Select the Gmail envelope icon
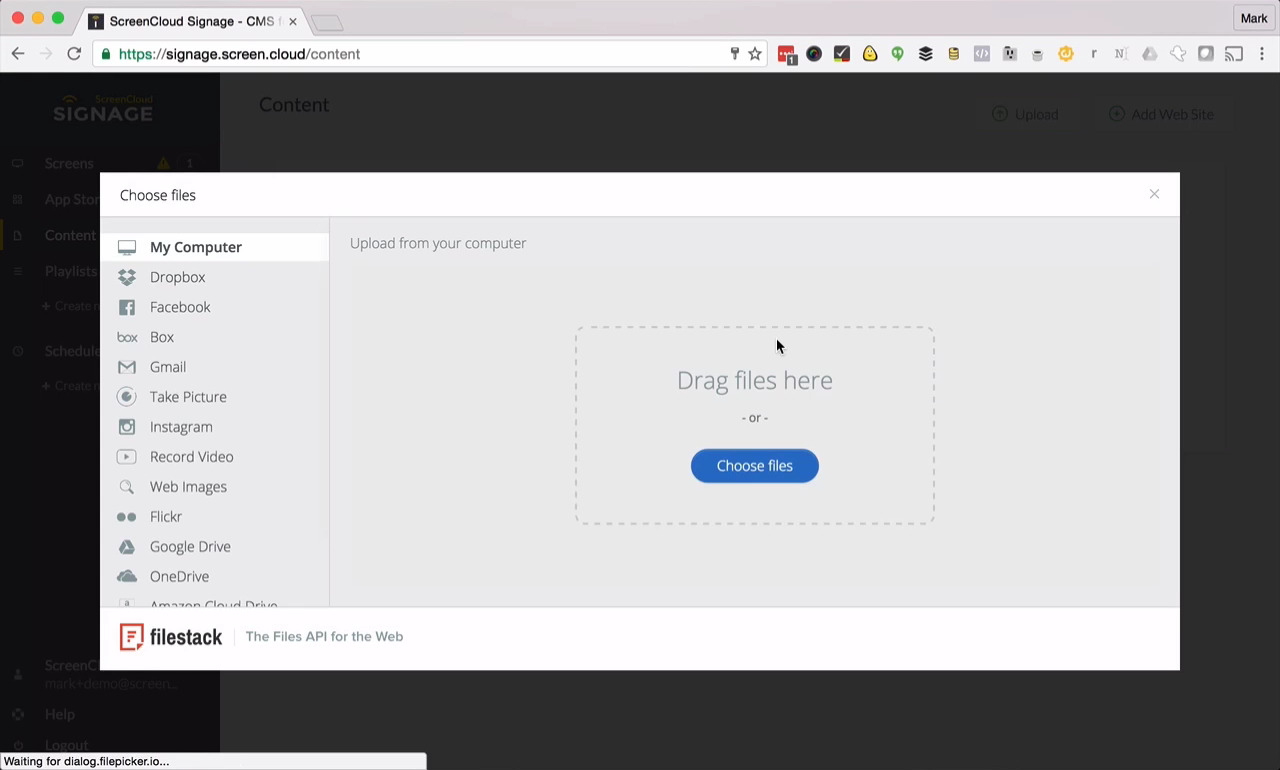 pyautogui.click(x=127, y=367)
